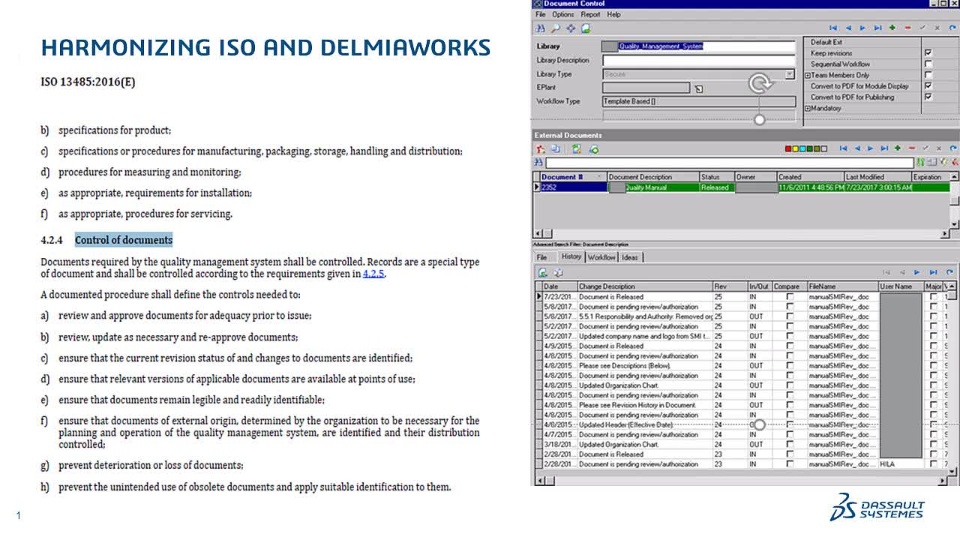960x540 pixels.
Task: Click the EPlant lookup icon
Action: pyautogui.click(x=699, y=89)
